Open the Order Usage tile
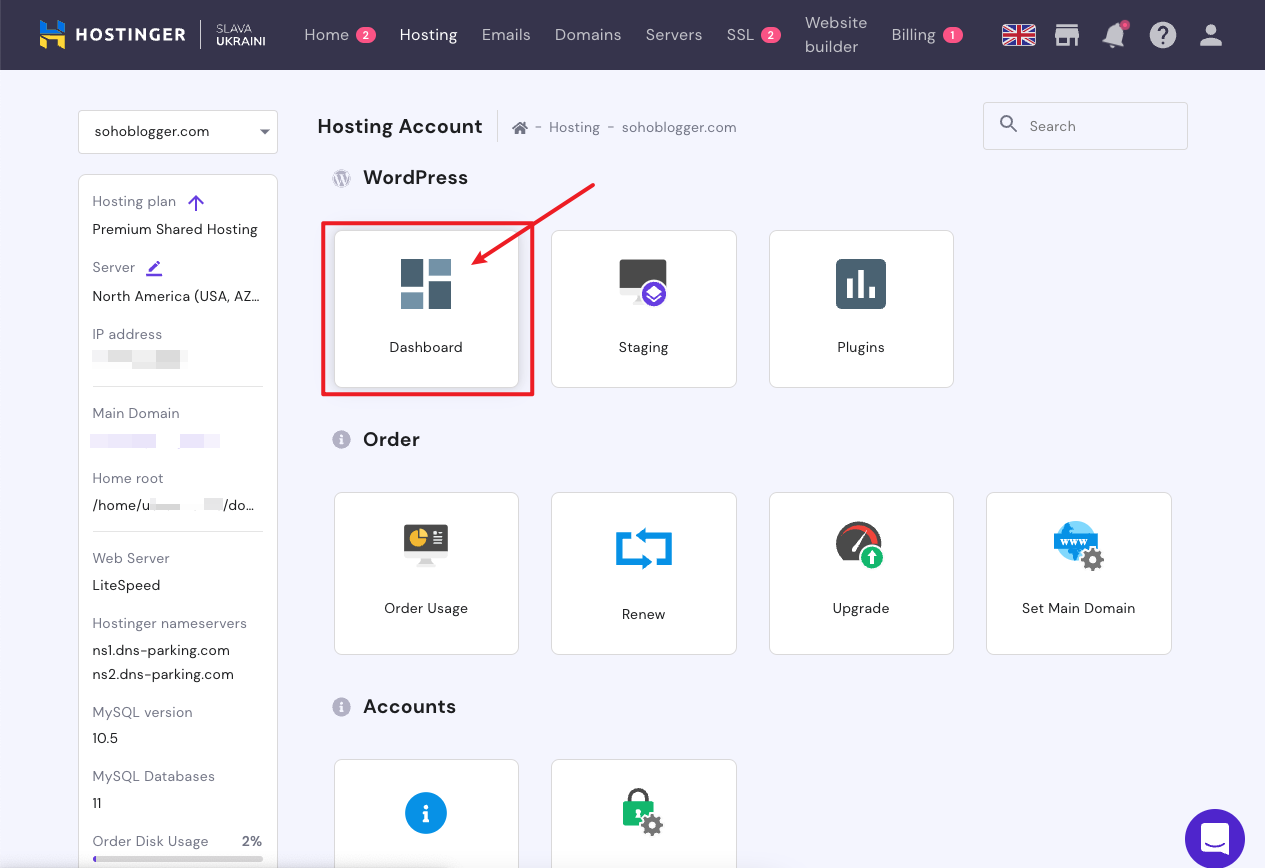This screenshot has width=1265, height=868. 426,573
